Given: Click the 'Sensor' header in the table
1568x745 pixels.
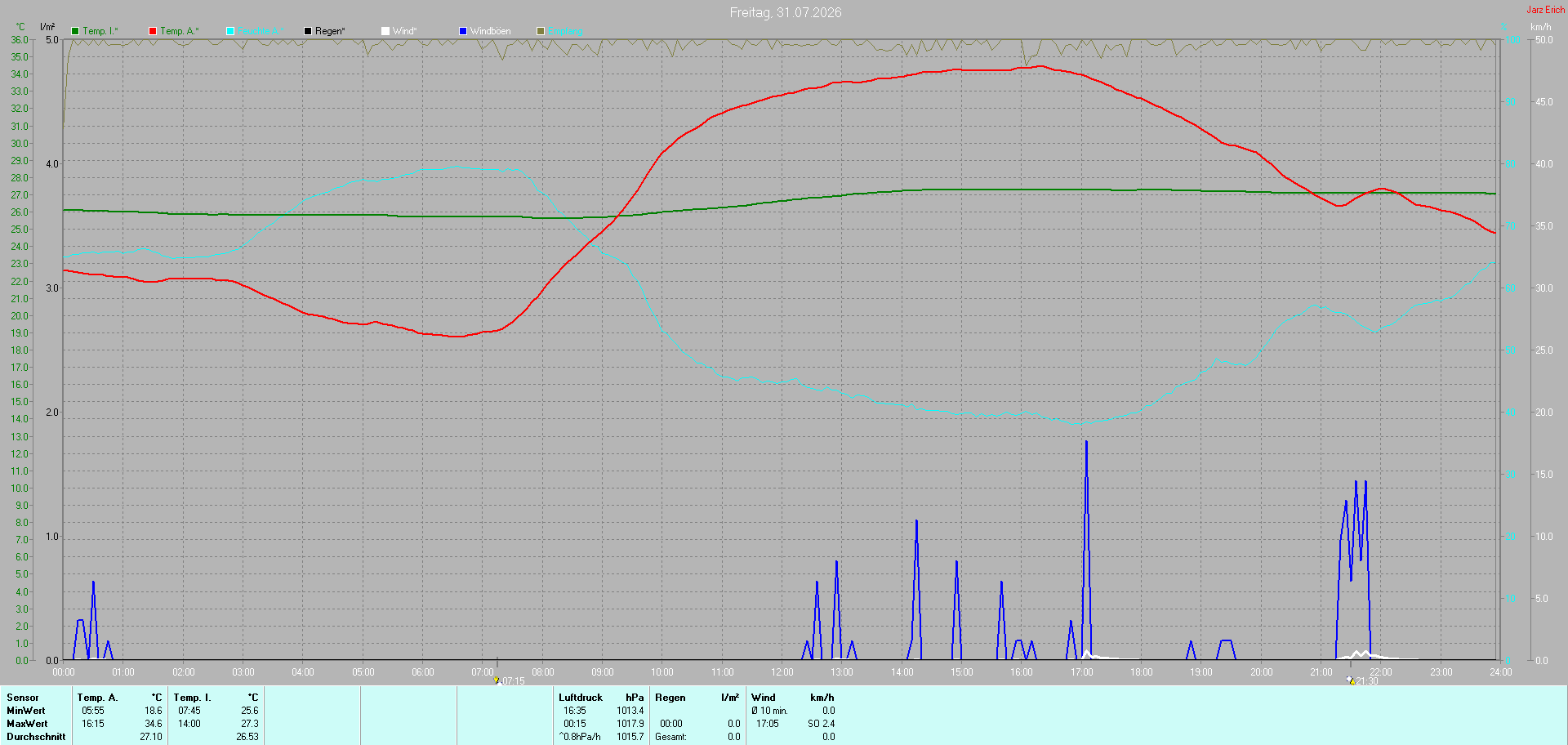Looking at the screenshot, I should point(23,698).
